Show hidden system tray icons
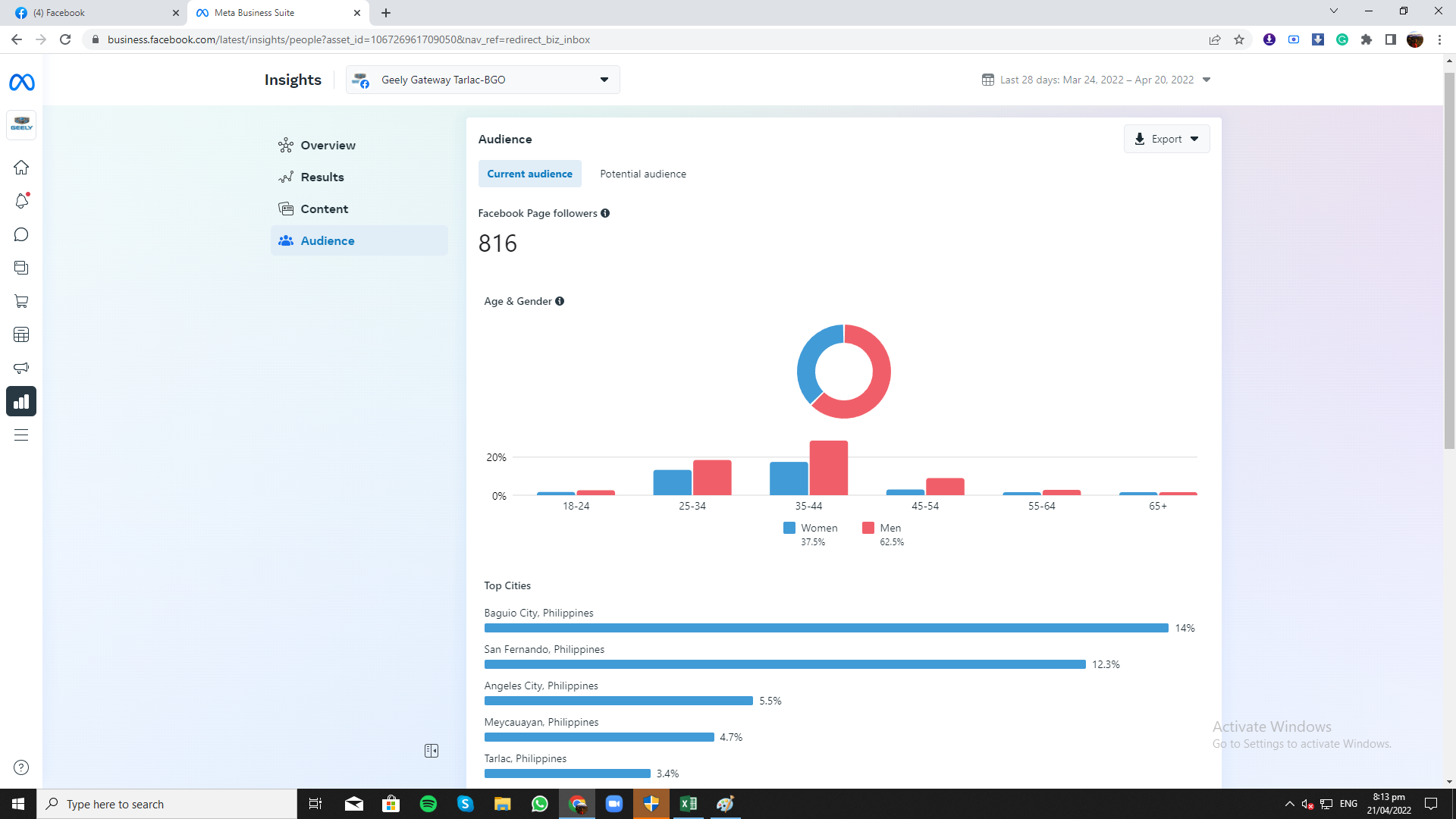The height and width of the screenshot is (819, 1456). point(1289,804)
